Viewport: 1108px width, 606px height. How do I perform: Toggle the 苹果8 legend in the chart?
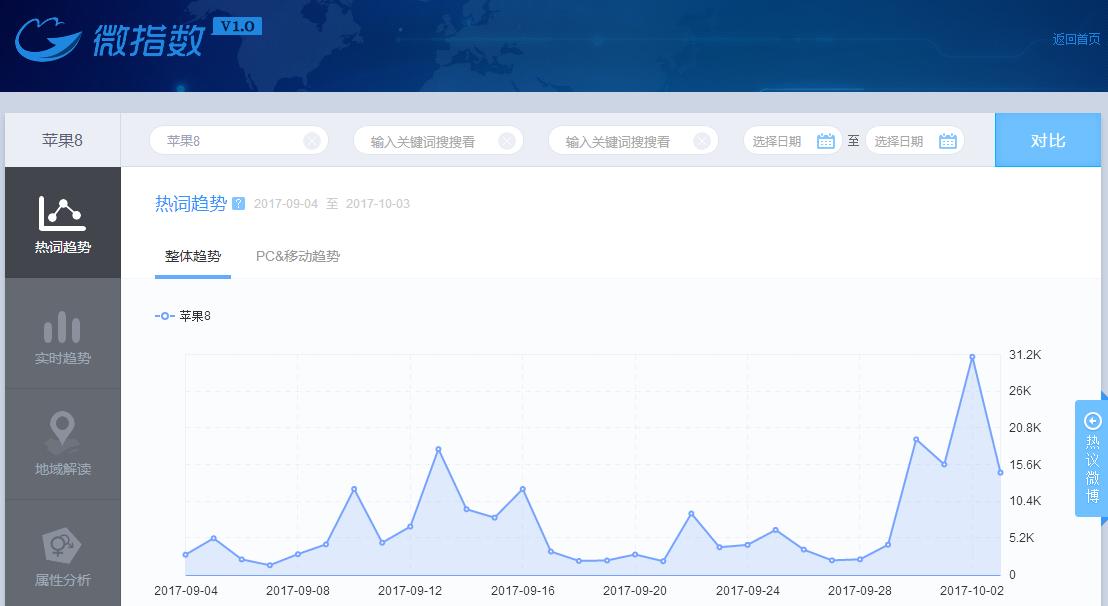185,315
